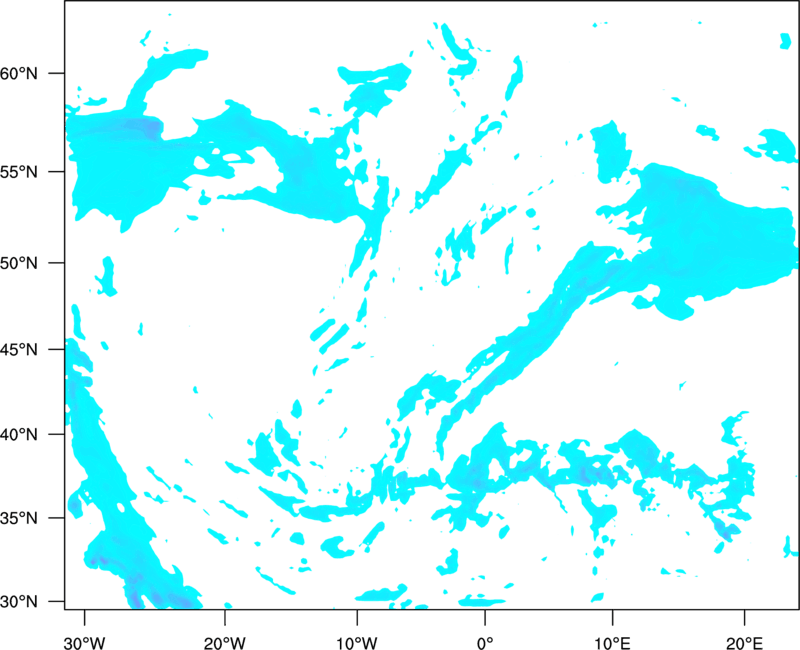The image size is (800, 650).
Task: Click the 30°N latitude label
Action: click(19, 602)
